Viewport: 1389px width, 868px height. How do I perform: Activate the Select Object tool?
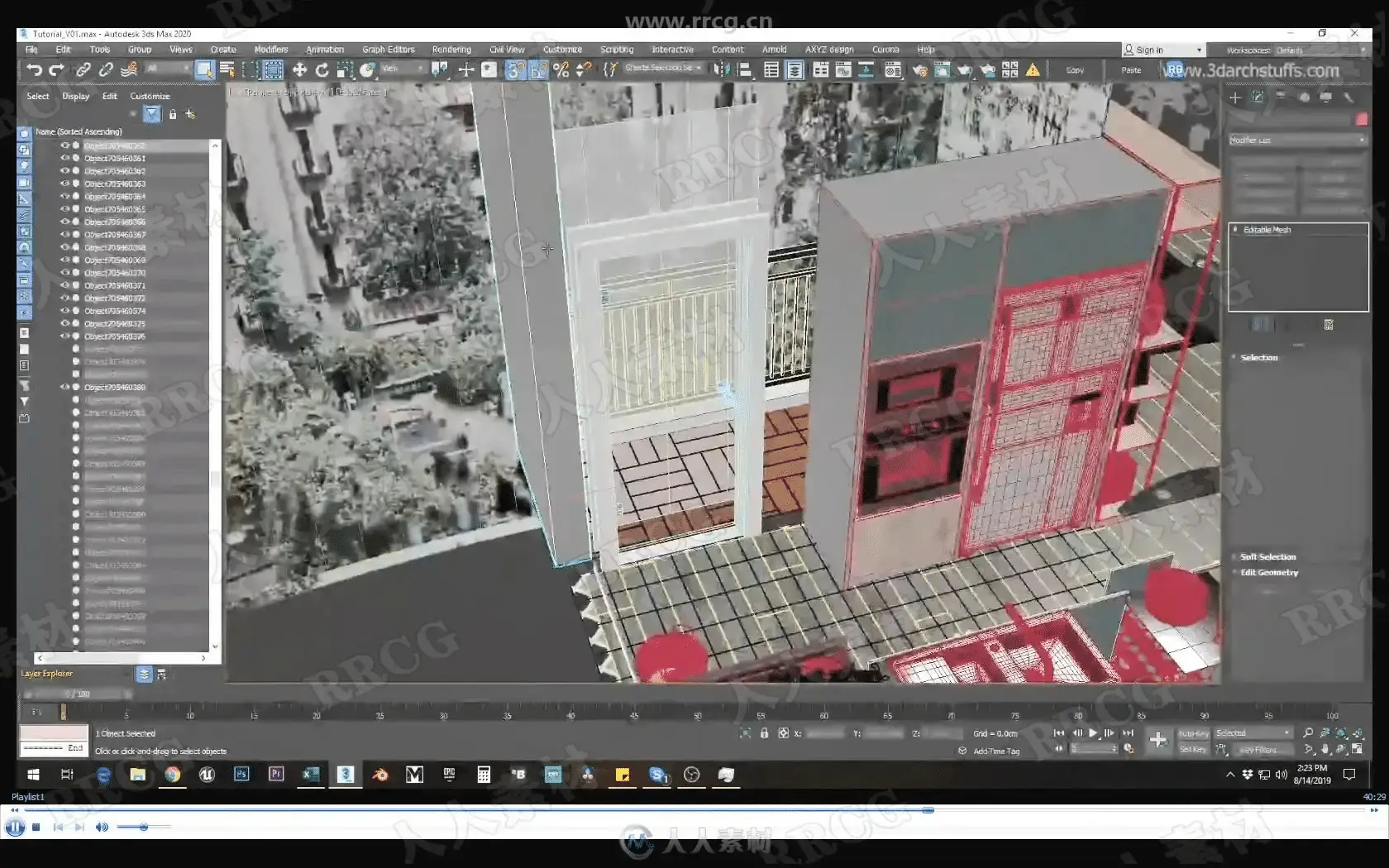tap(203, 70)
